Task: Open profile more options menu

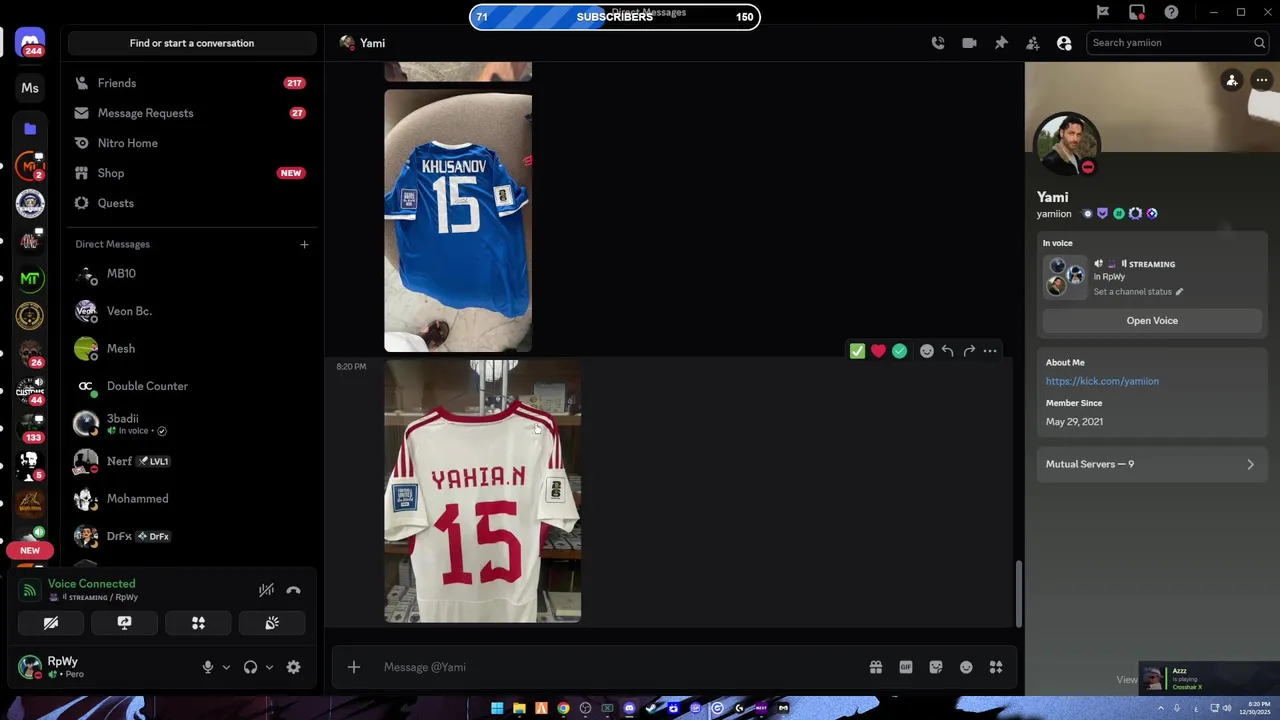Action: [1262, 81]
